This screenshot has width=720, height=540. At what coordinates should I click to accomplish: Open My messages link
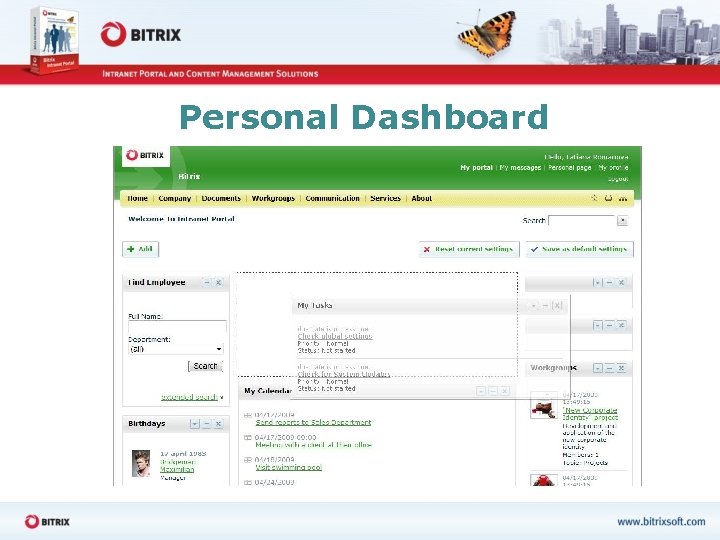pos(520,168)
